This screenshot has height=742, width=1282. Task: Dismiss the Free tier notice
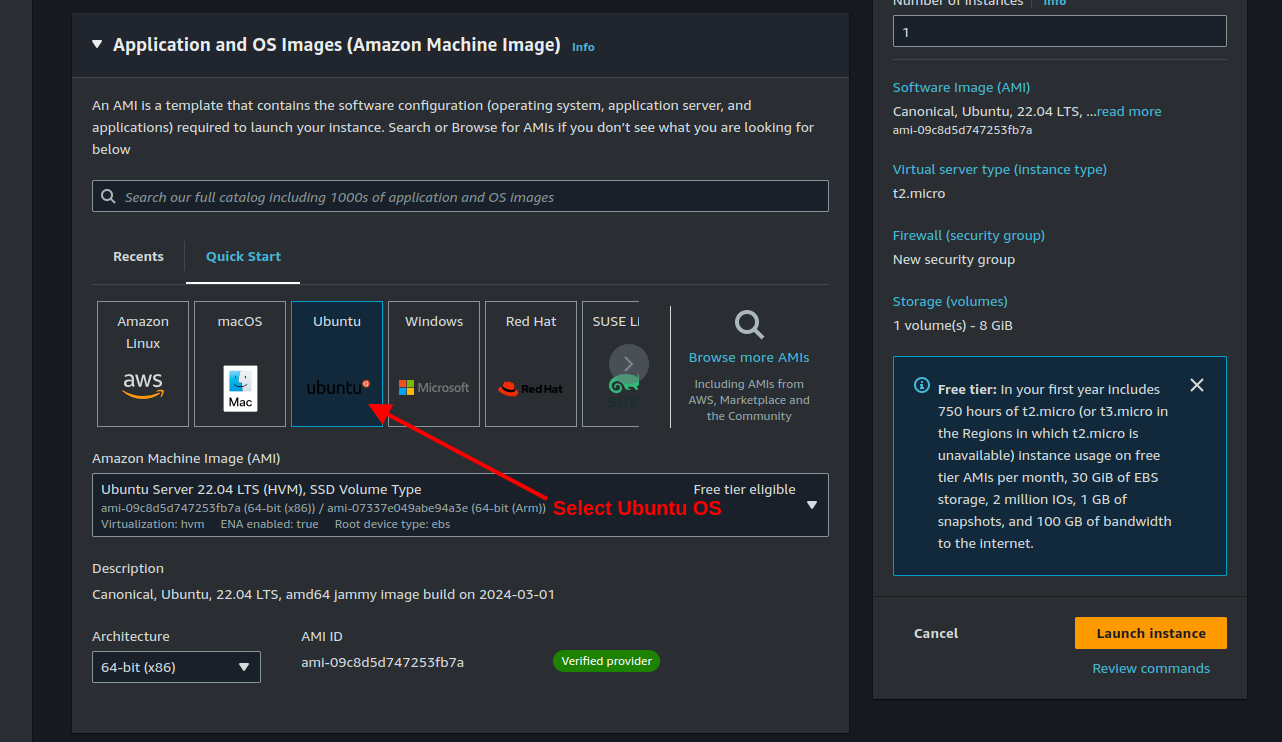[x=1197, y=385]
